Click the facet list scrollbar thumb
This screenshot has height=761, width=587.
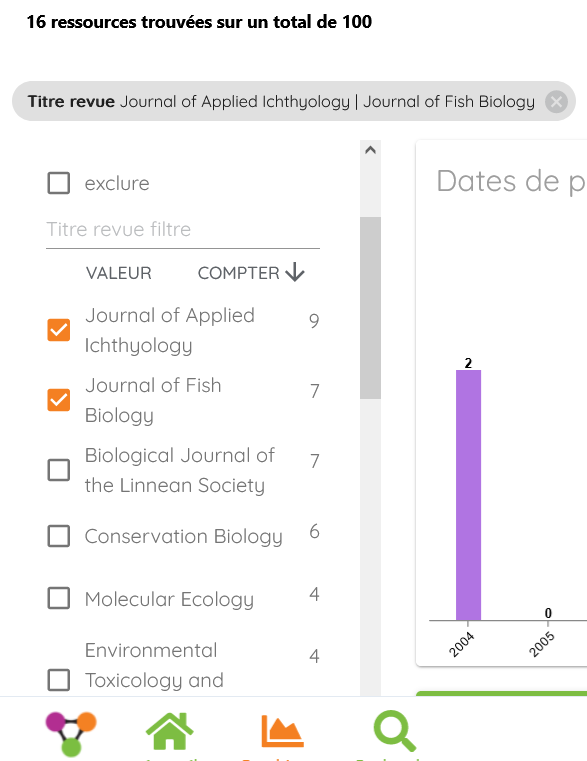click(370, 308)
